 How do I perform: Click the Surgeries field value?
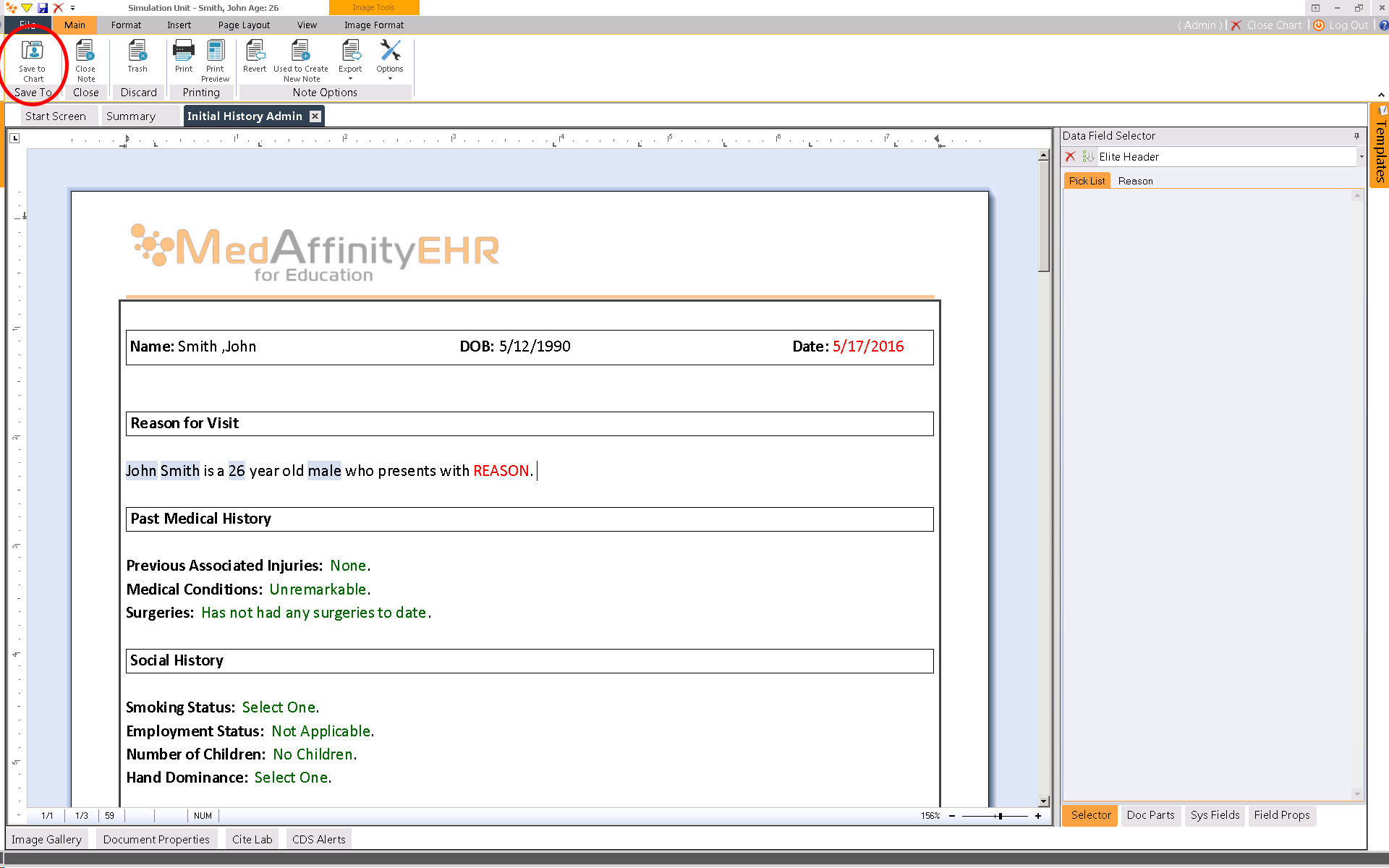(x=314, y=613)
